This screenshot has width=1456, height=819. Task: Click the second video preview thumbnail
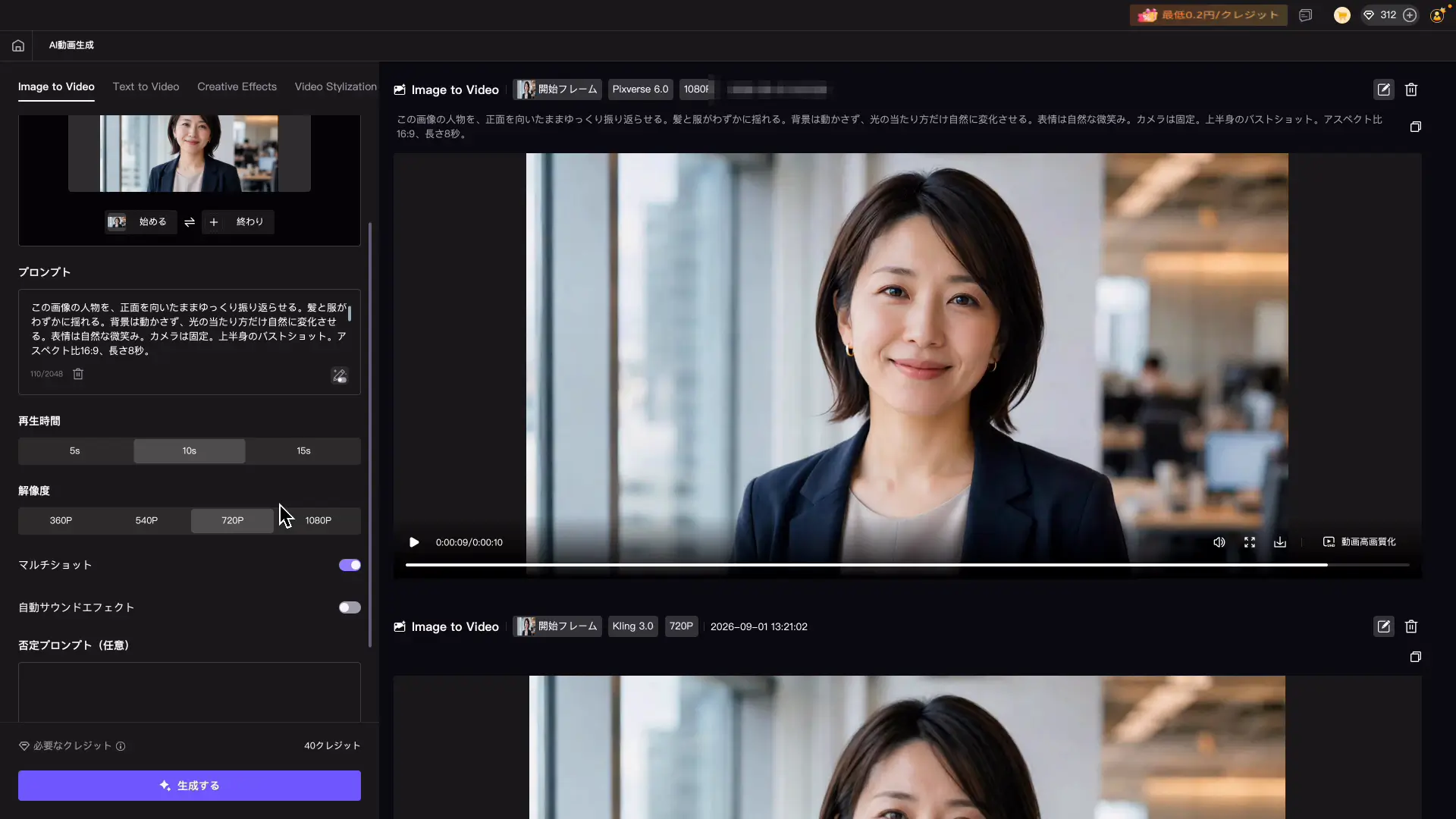[x=907, y=747]
